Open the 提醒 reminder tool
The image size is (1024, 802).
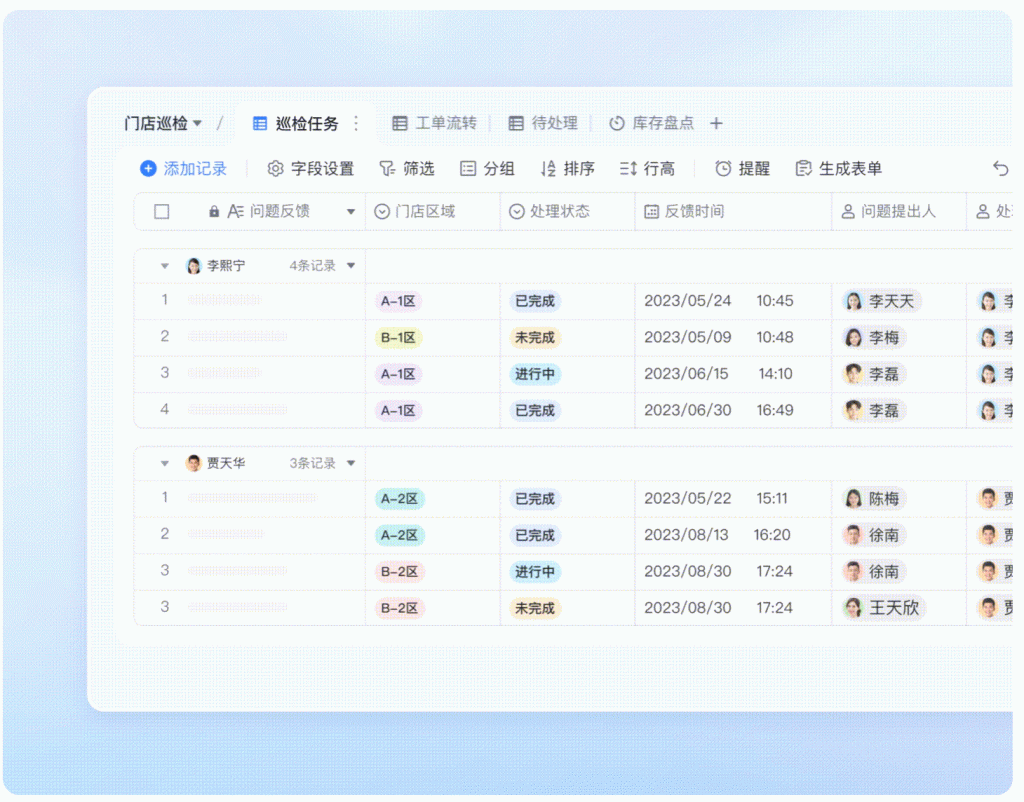(742, 169)
